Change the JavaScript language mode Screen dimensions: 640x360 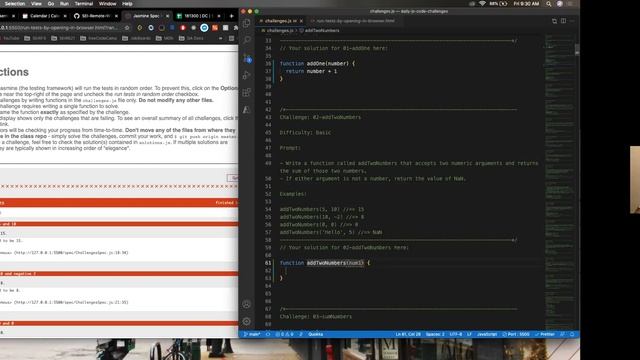[x=487, y=334]
